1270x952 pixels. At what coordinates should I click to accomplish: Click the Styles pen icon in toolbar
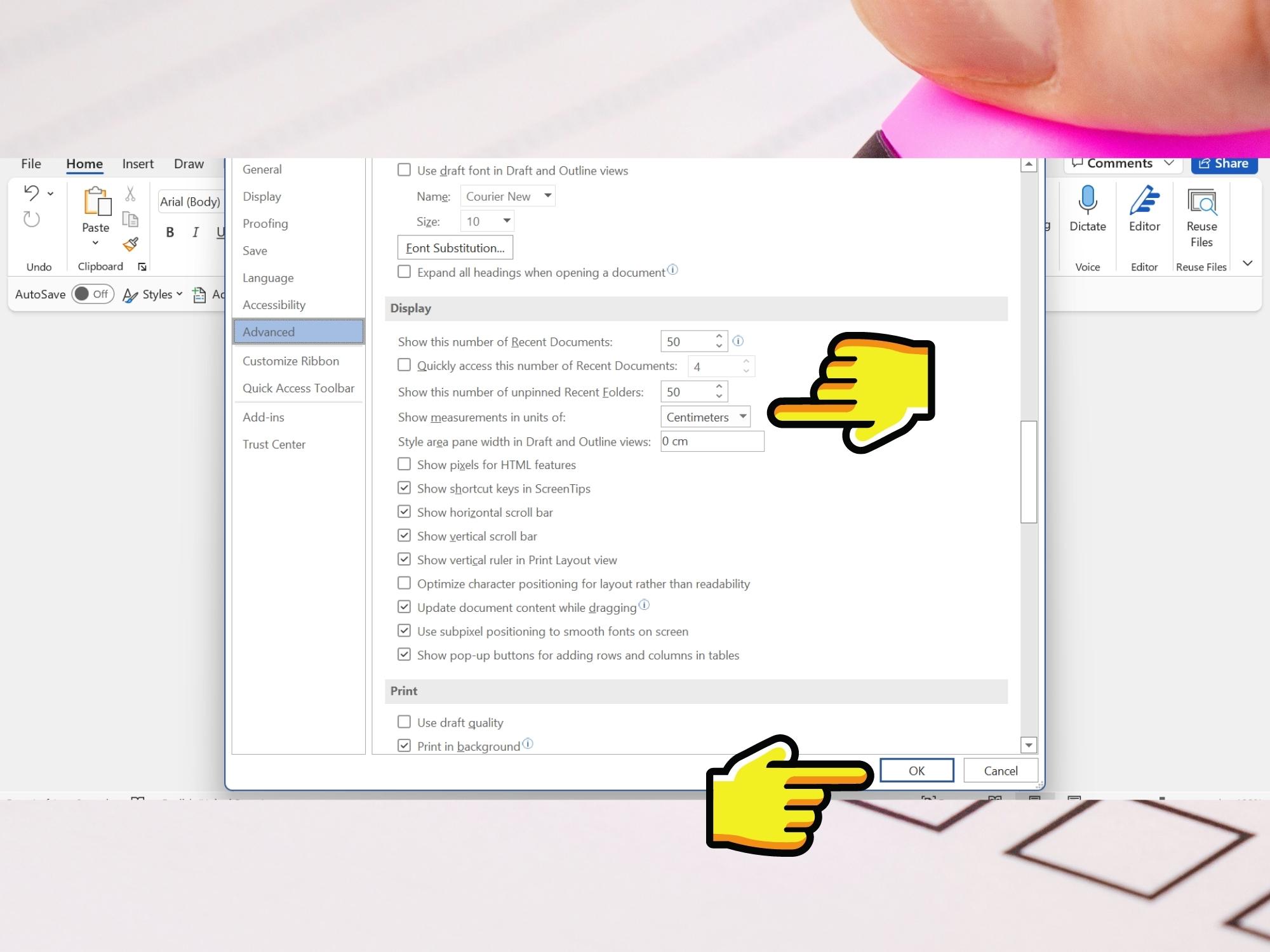coord(130,295)
